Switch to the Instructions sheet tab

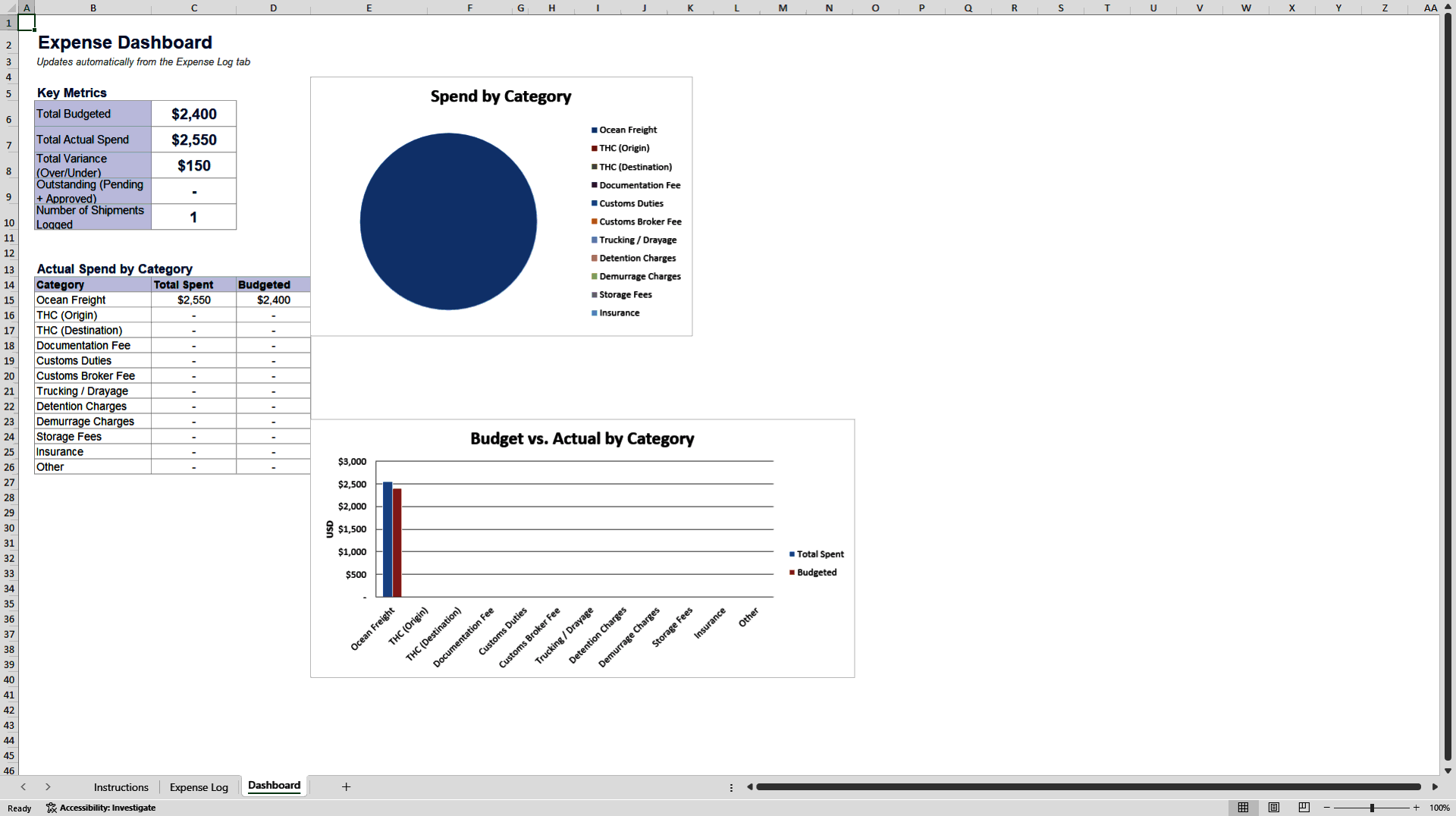click(121, 787)
